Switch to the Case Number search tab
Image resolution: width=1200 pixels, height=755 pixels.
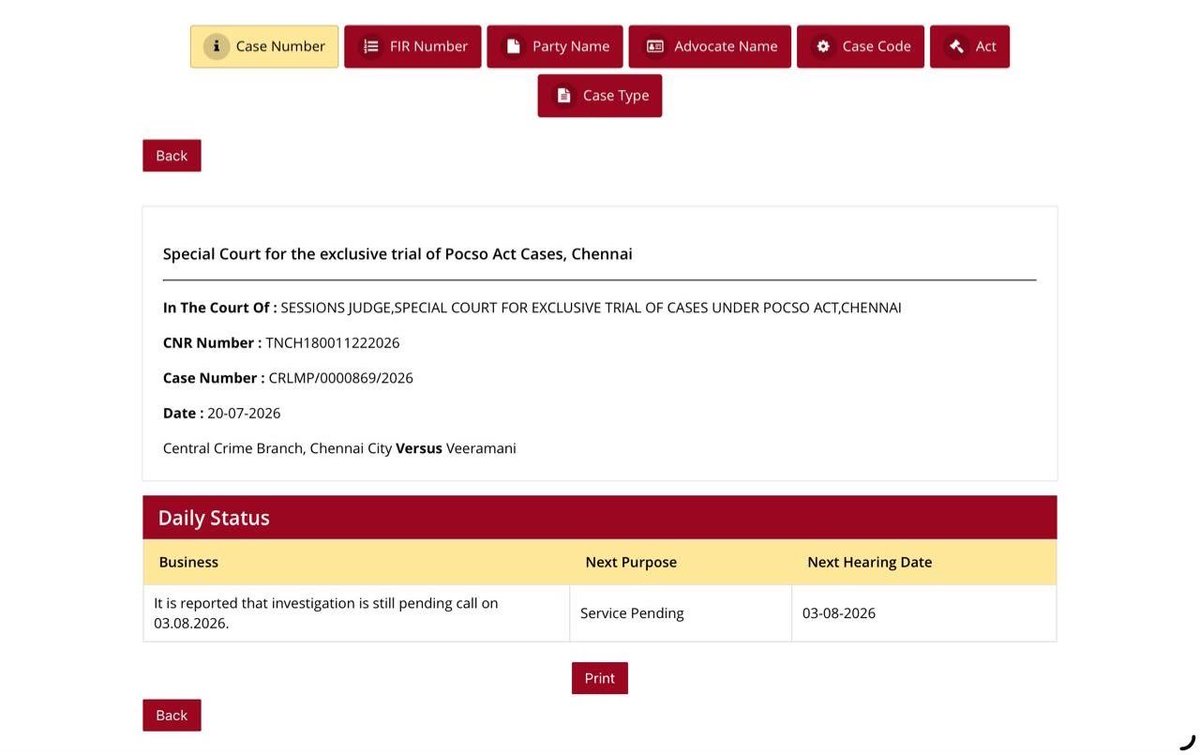click(x=264, y=46)
